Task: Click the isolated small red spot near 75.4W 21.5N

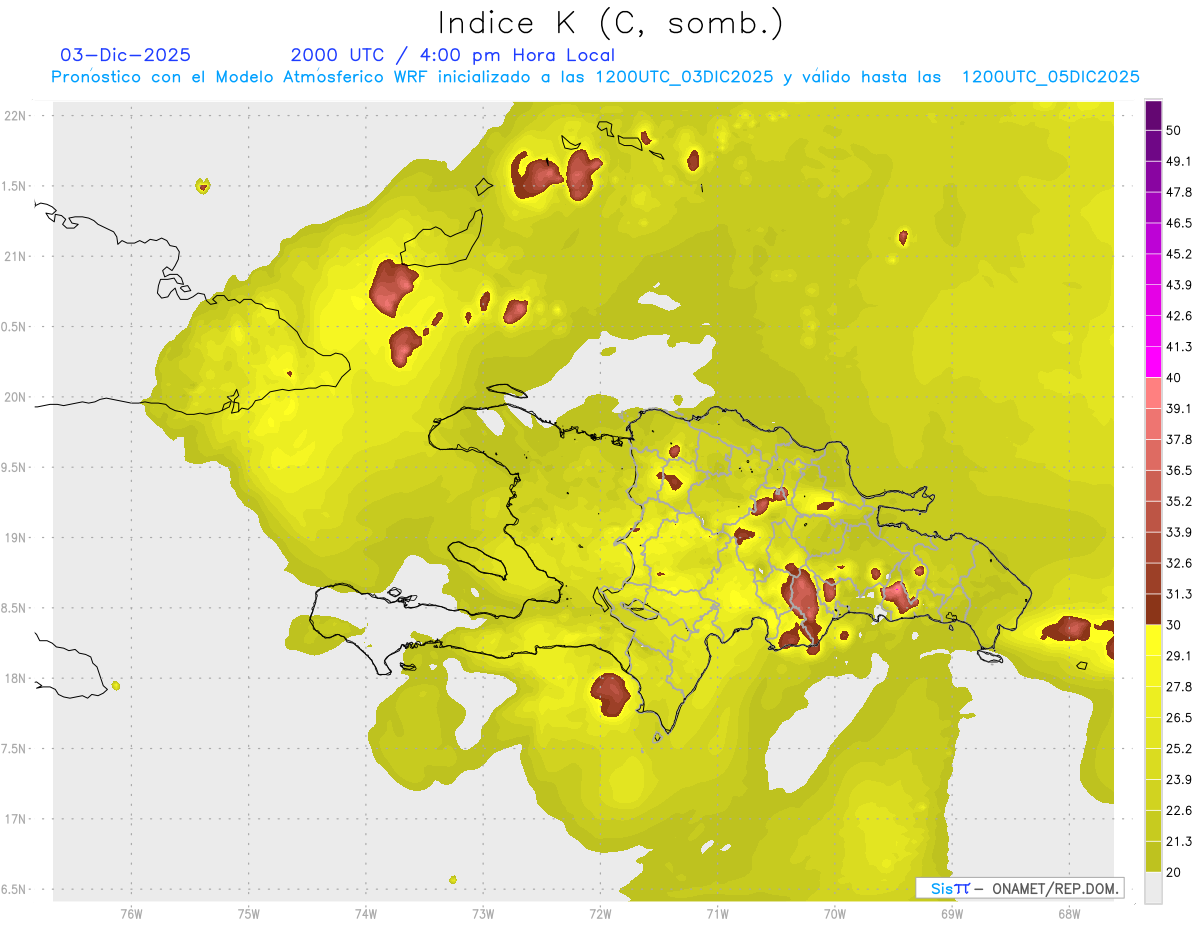Action: coord(203,186)
